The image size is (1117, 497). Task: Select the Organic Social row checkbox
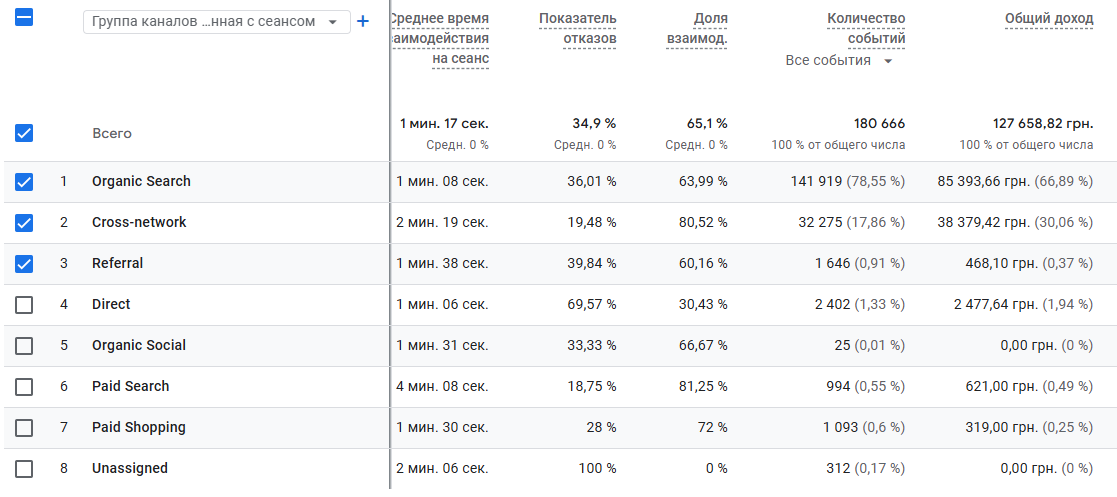(x=24, y=345)
